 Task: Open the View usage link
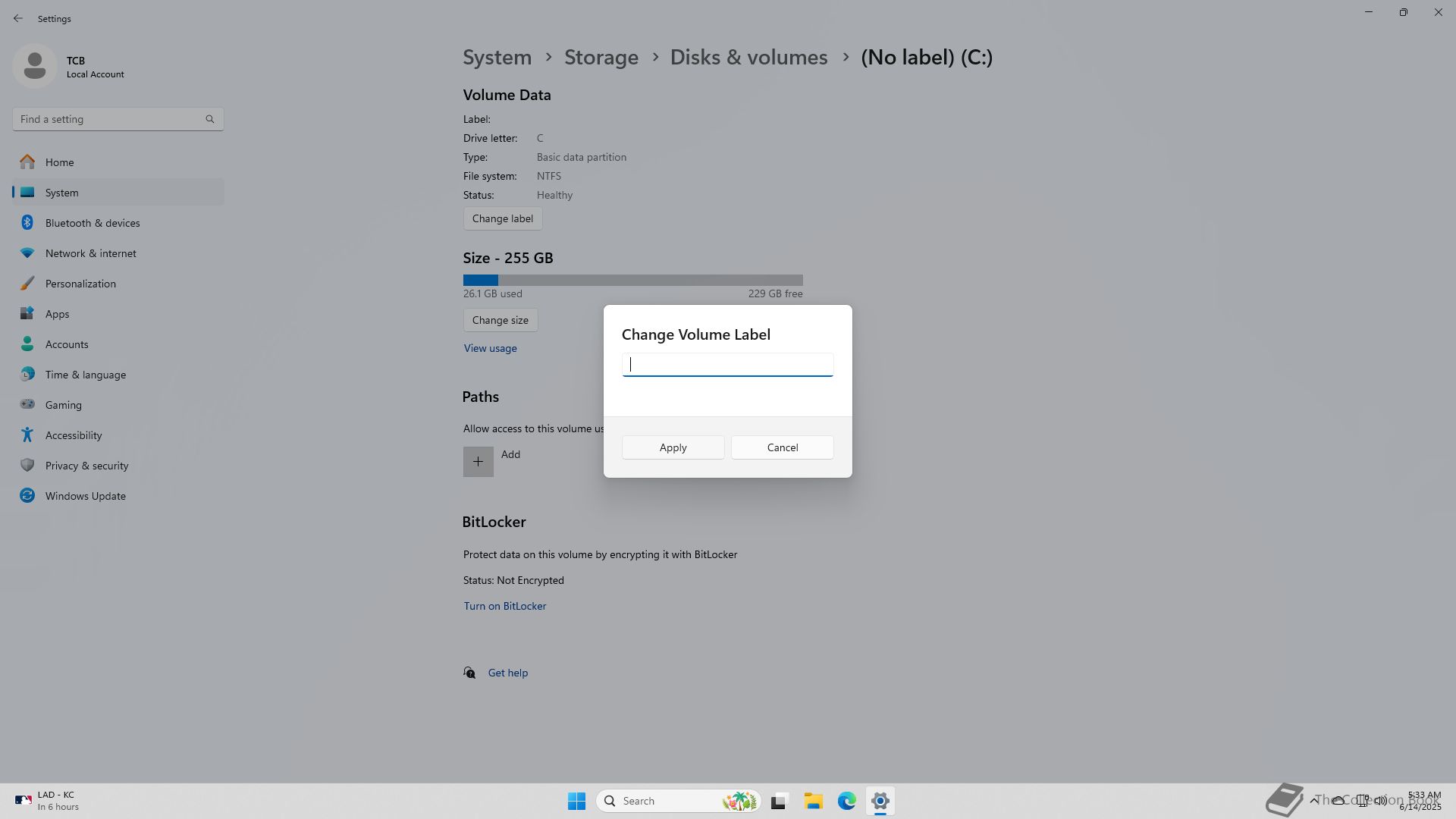[x=490, y=348]
